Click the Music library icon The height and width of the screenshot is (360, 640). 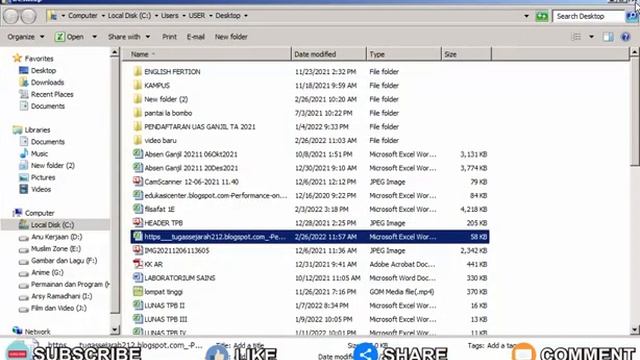point(24,153)
